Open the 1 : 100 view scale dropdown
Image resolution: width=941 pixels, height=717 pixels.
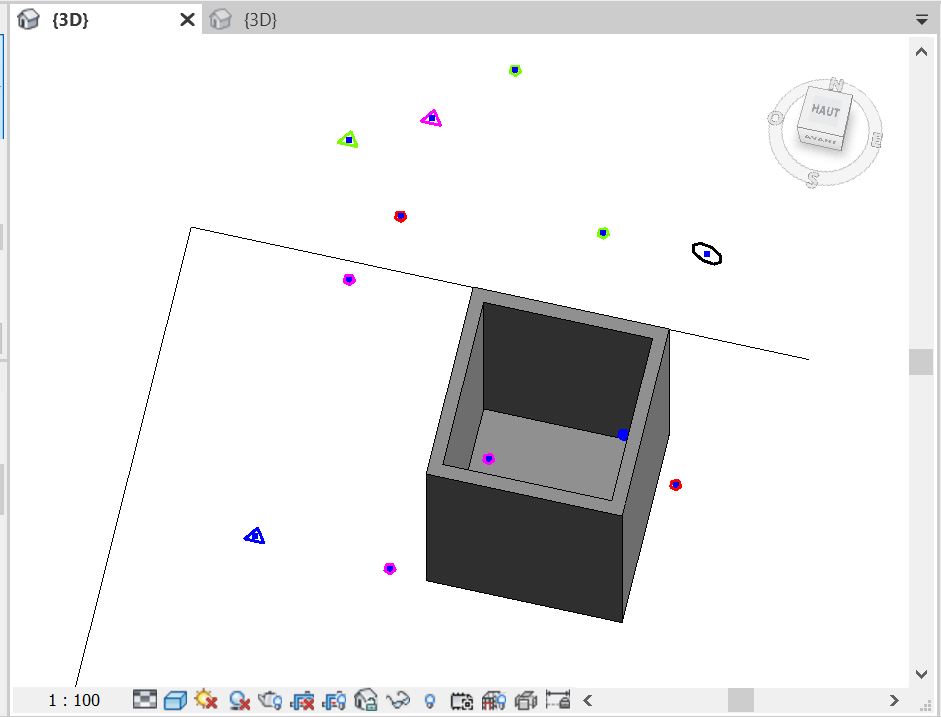[74, 700]
